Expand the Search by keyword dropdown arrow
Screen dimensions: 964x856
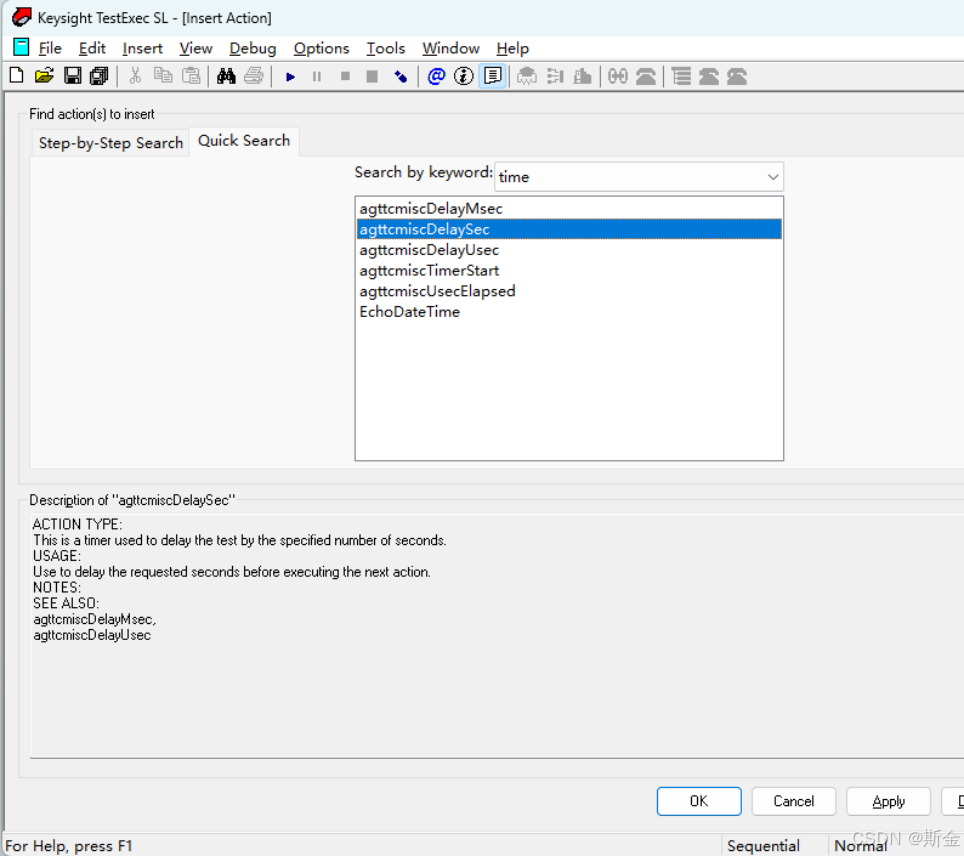click(773, 177)
